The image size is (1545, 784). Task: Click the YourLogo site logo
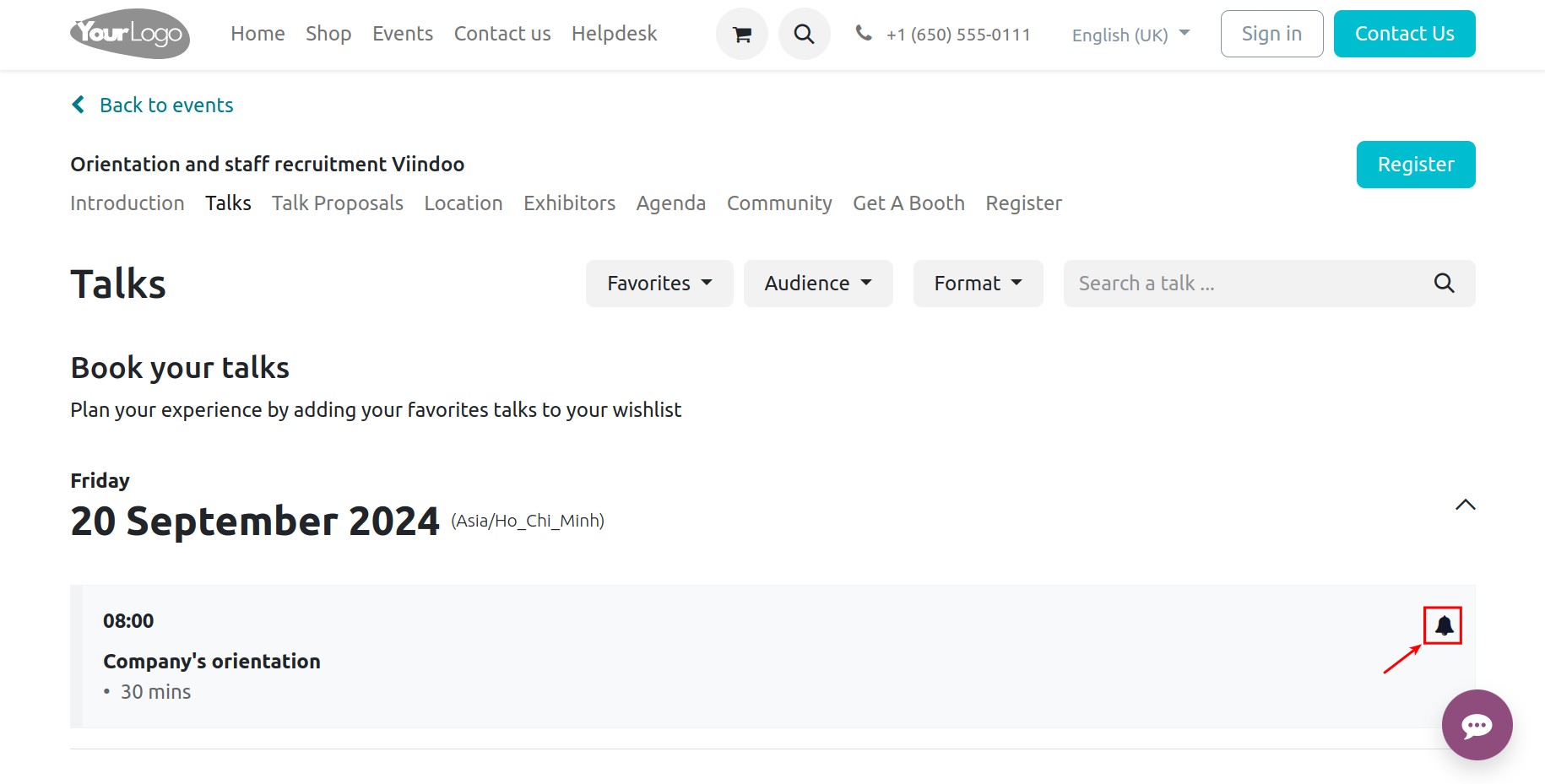coord(130,34)
